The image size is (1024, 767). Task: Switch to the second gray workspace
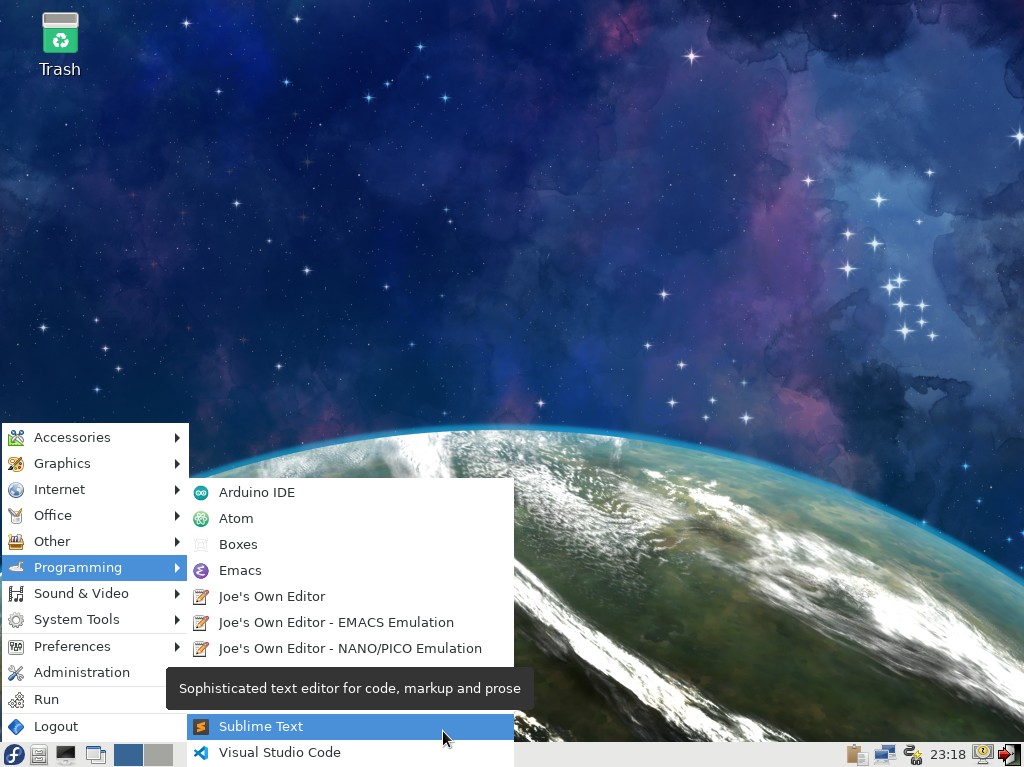[158, 755]
